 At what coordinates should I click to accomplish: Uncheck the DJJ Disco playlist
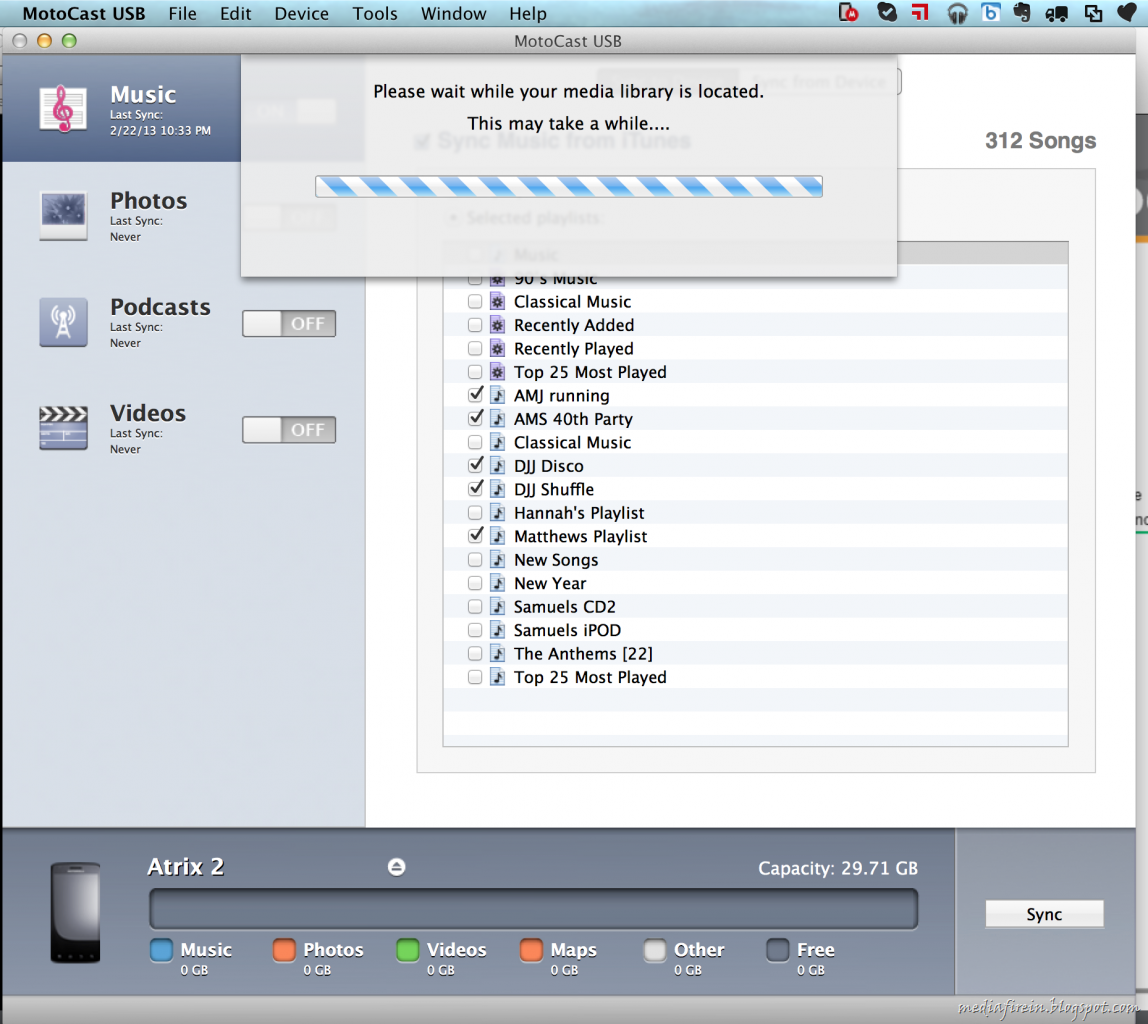point(475,465)
